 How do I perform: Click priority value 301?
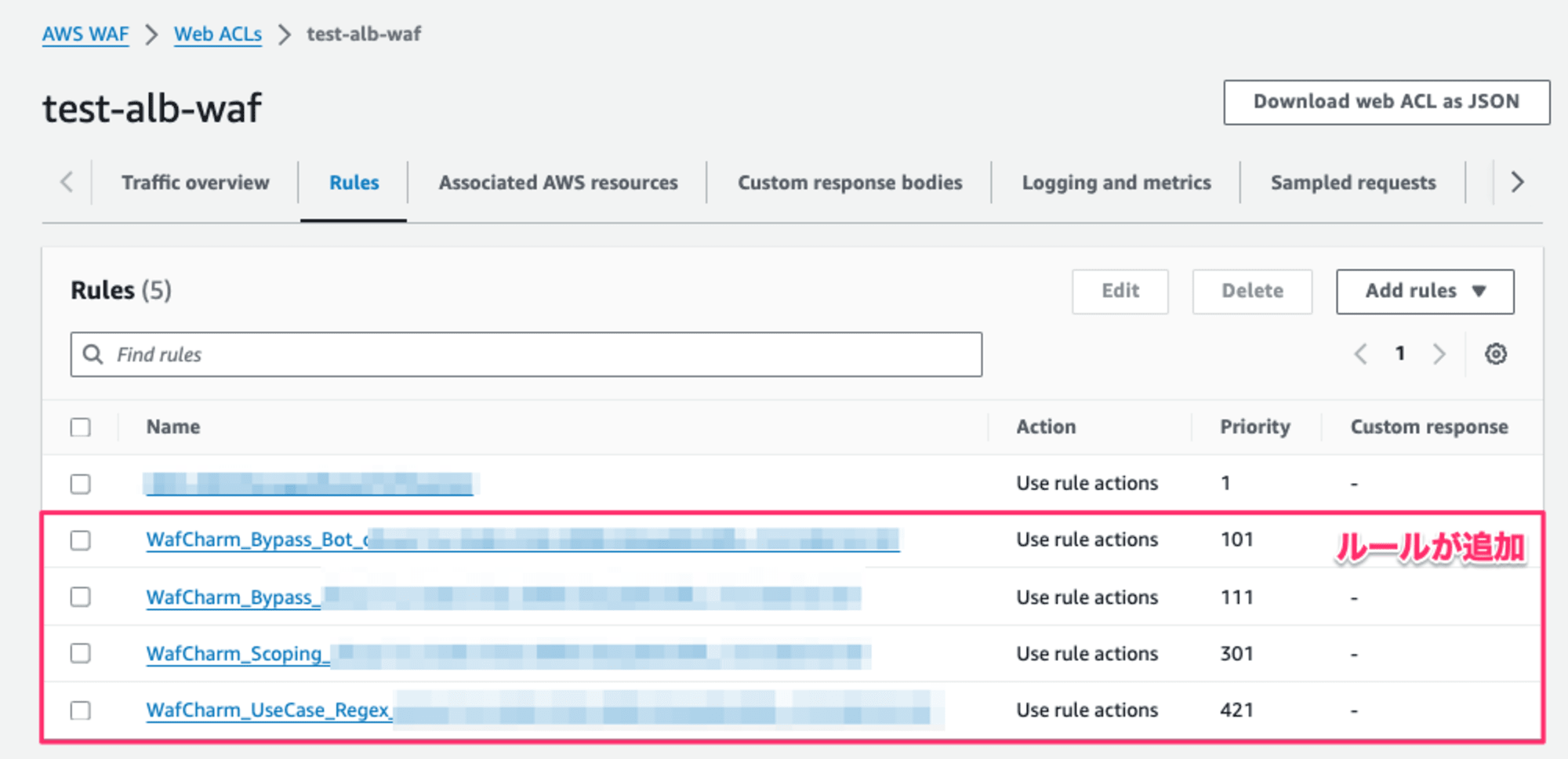point(1236,654)
